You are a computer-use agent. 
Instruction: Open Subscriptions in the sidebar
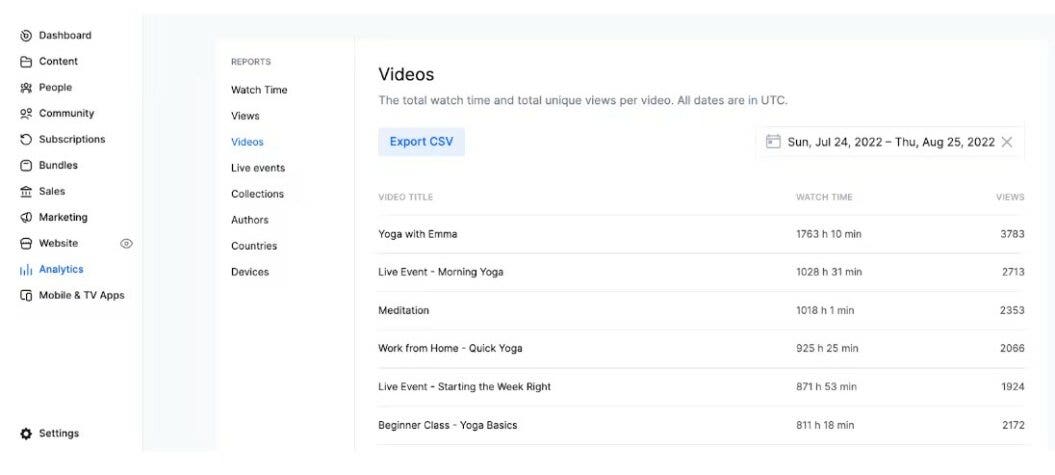point(72,139)
